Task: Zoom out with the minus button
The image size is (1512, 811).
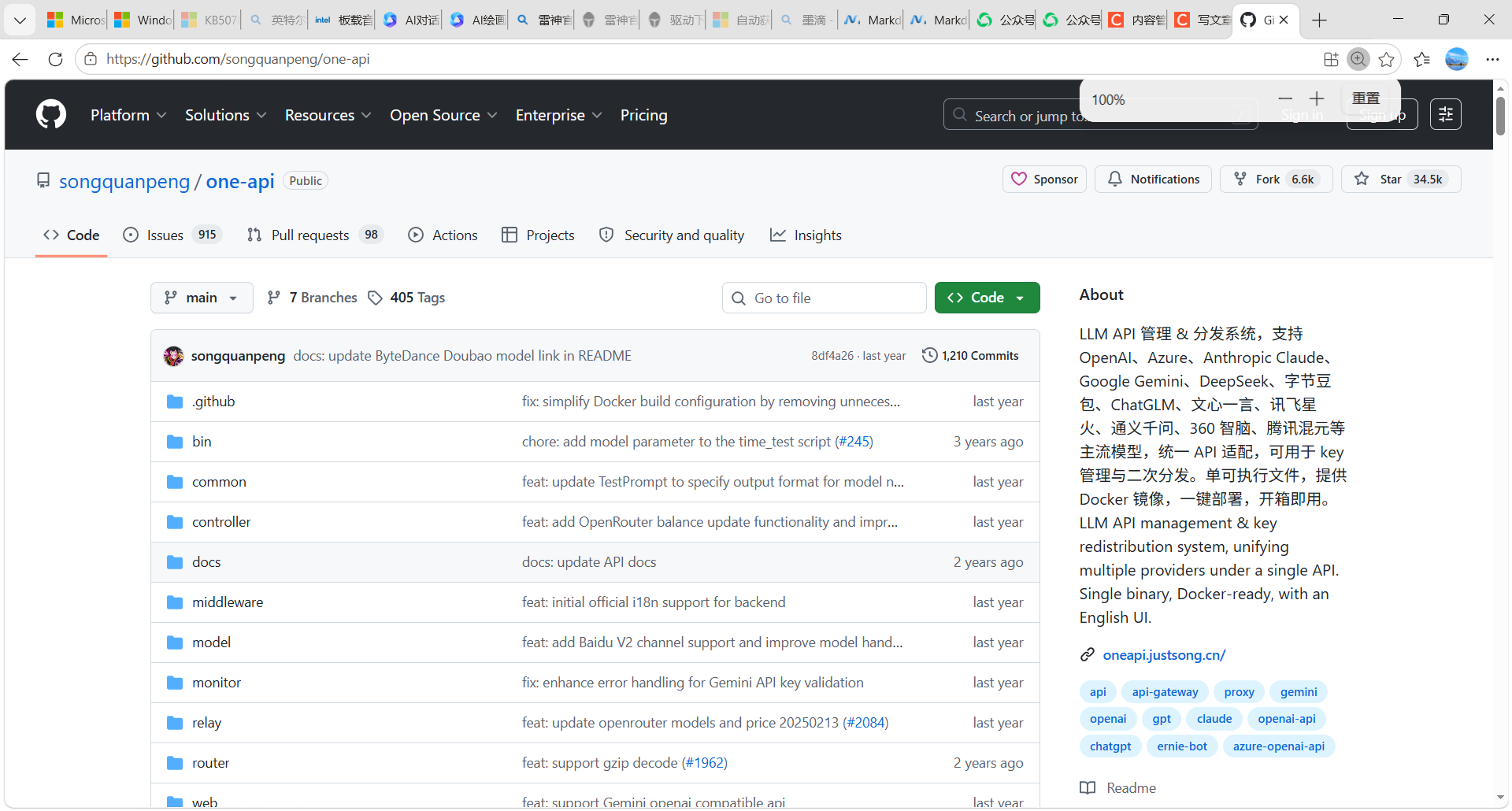Action: pos(1285,98)
